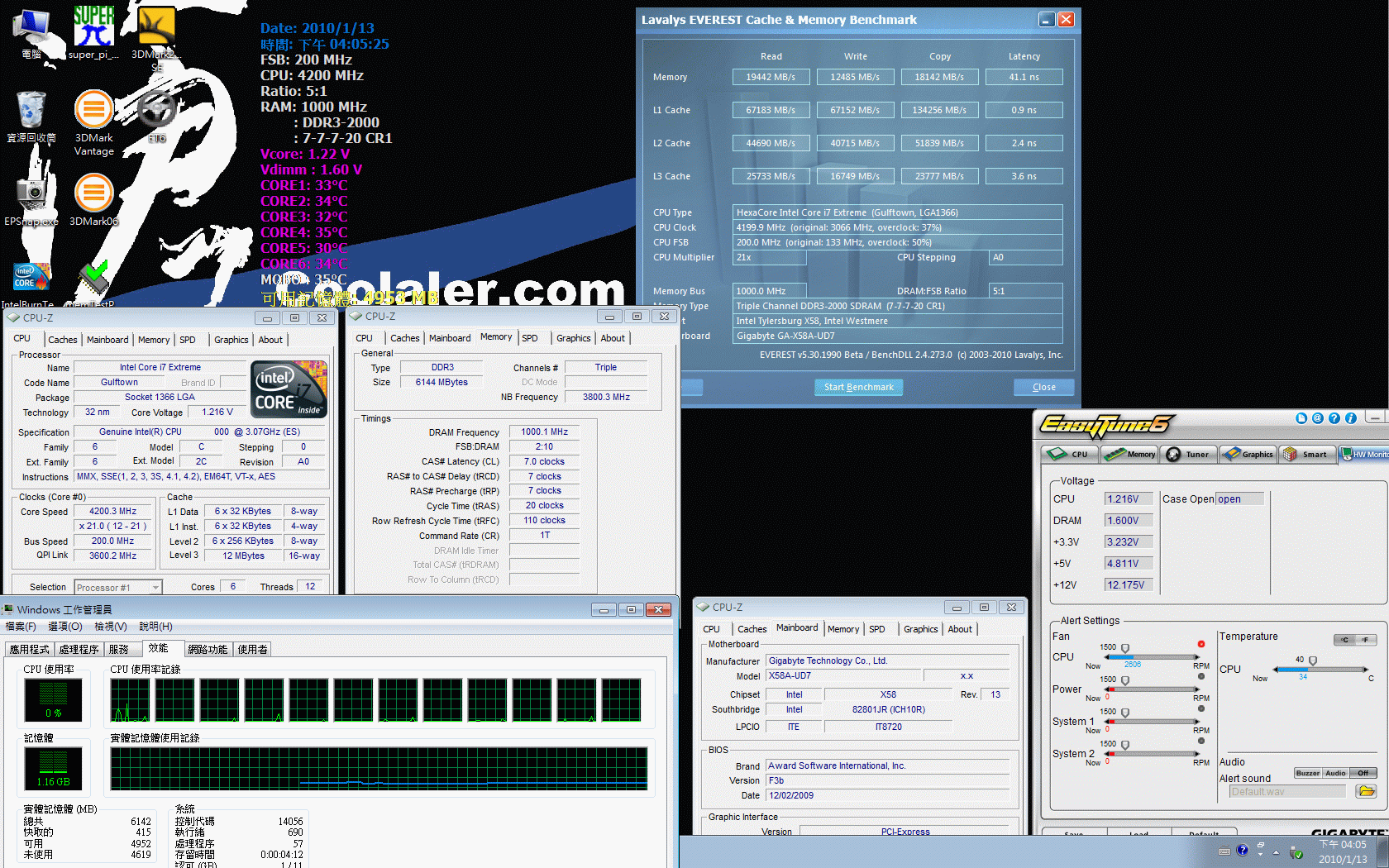Click the taskbar keyboard input icon

coord(1224,851)
